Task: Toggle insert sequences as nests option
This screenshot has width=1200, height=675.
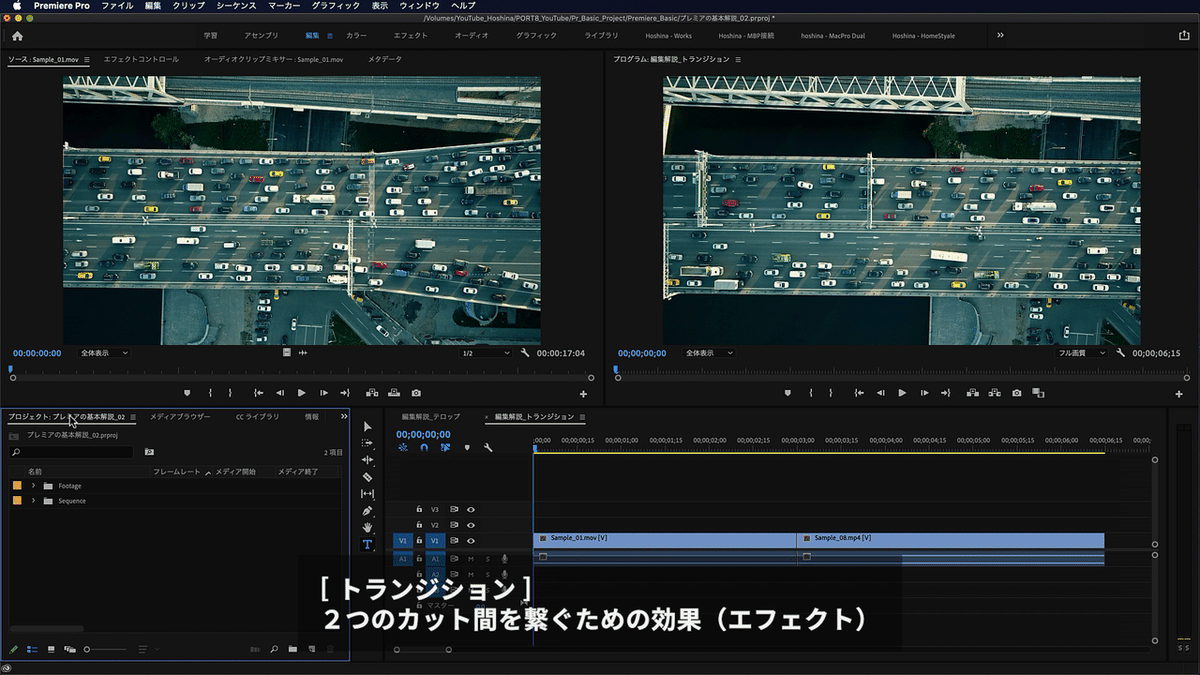Action: [403, 448]
